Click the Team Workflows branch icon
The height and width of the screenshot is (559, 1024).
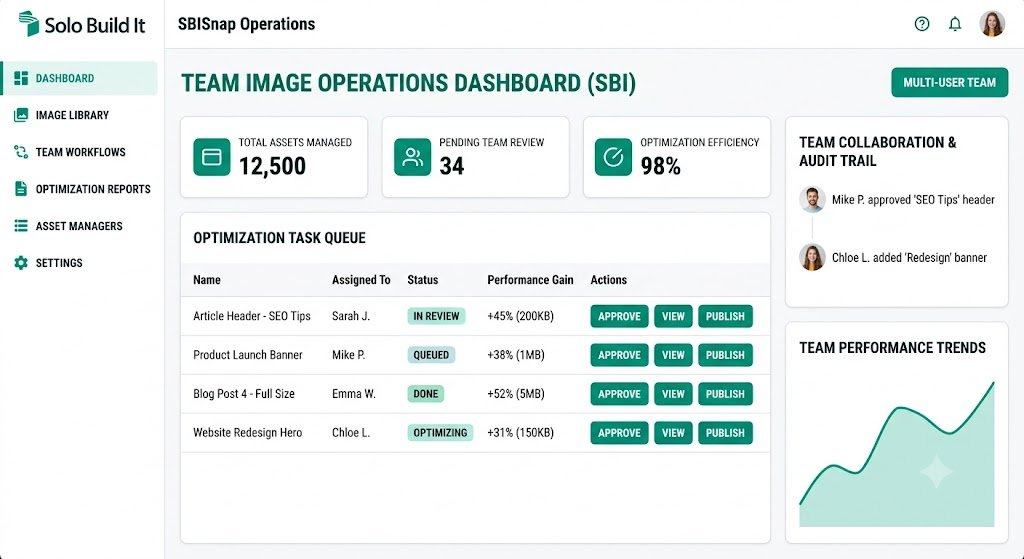(21, 152)
